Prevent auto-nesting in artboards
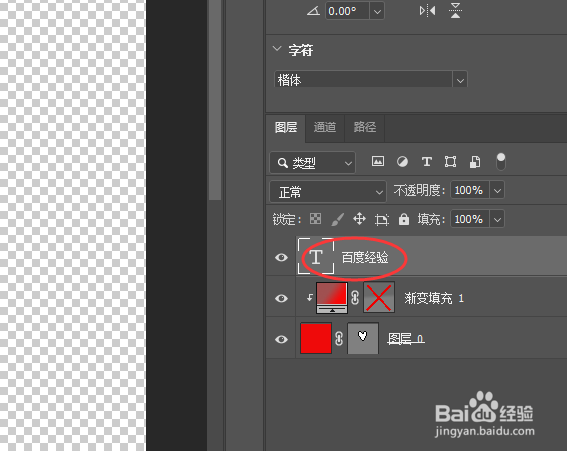Image resolution: width=567 pixels, height=451 pixels. pos(381,219)
